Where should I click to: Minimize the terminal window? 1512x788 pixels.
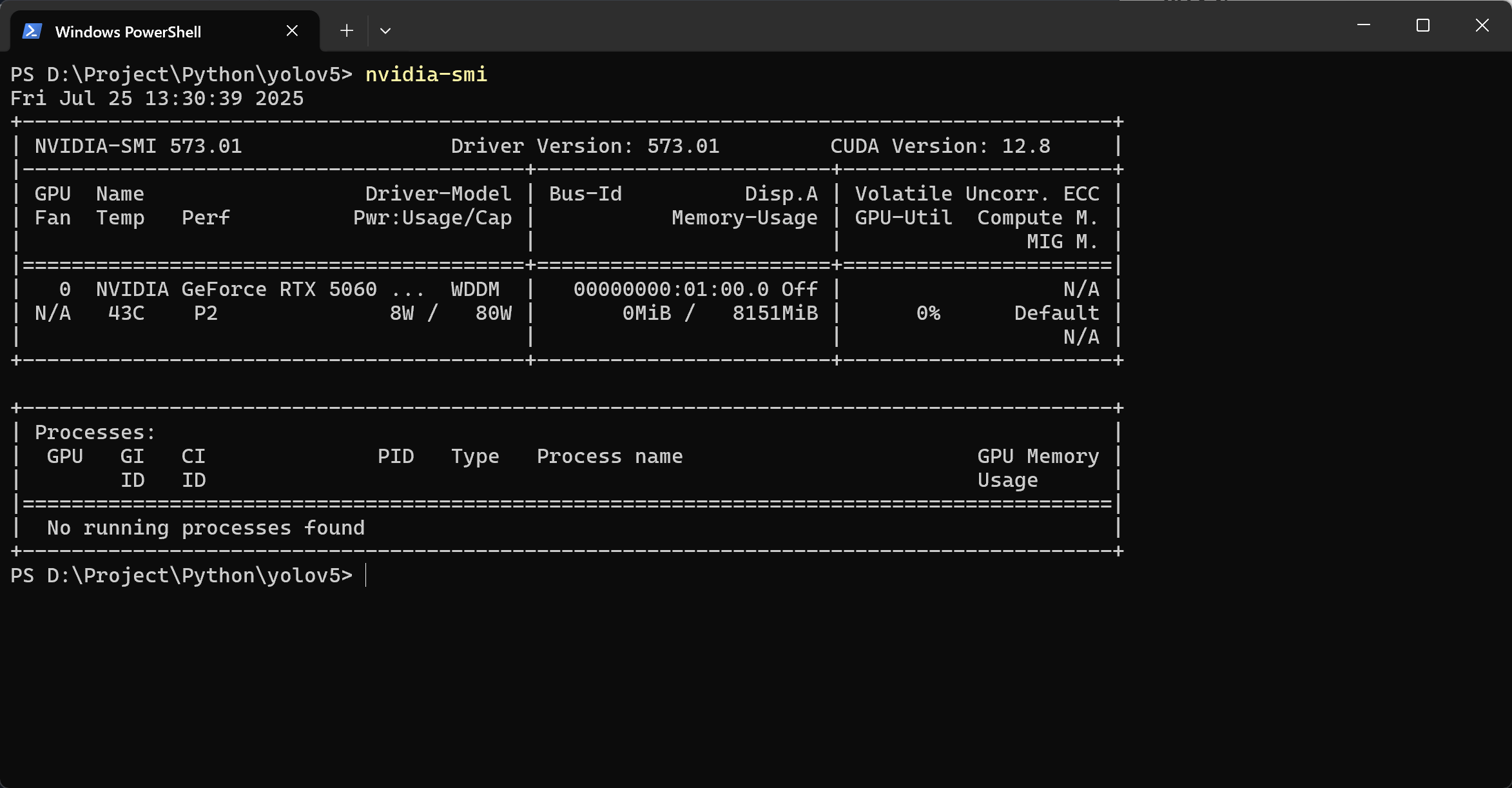(1364, 25)
